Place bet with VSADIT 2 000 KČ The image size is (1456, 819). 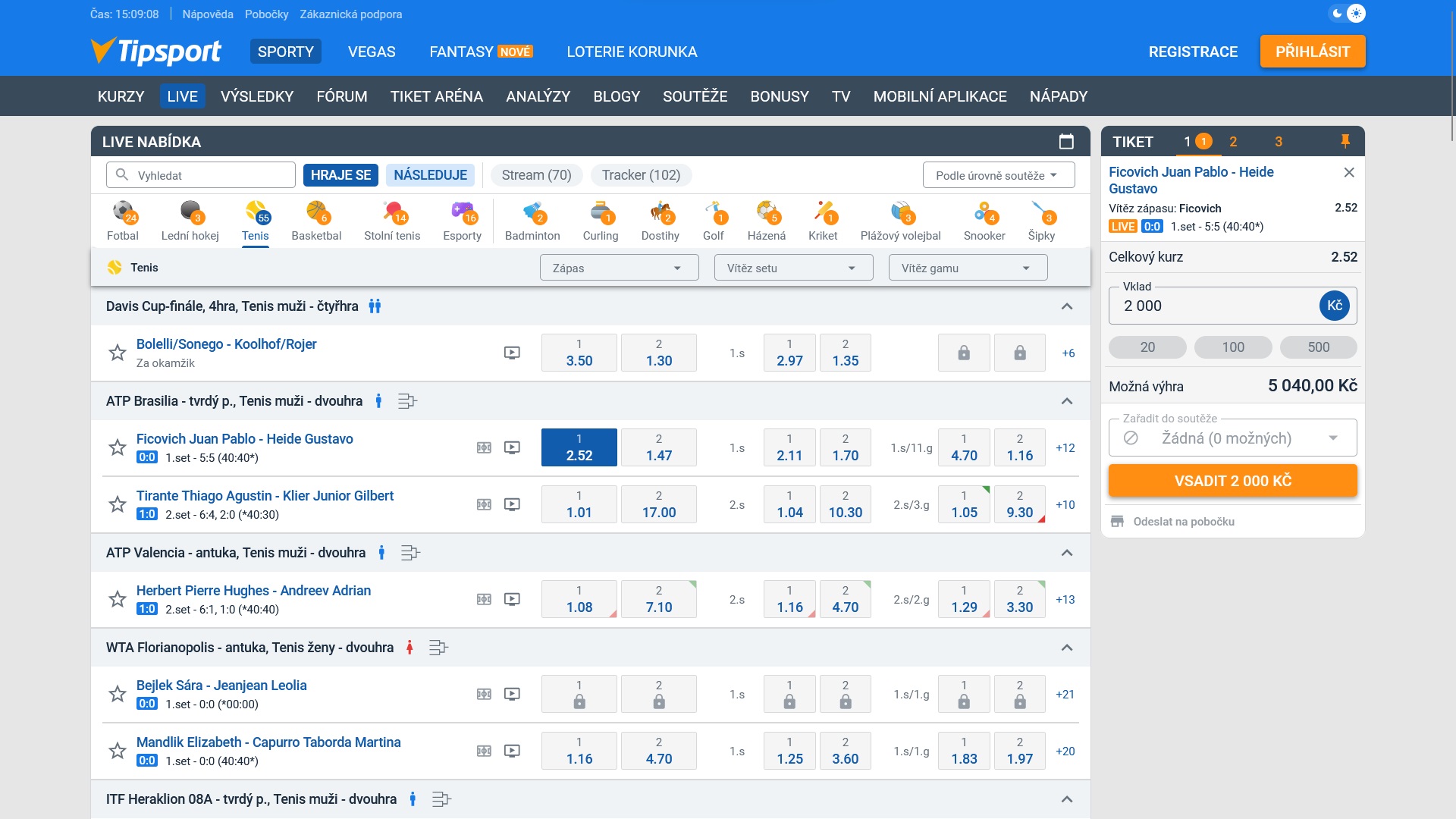1232,481
